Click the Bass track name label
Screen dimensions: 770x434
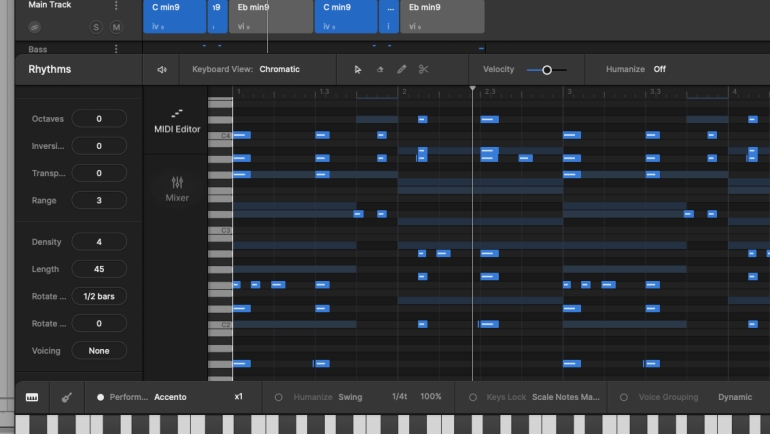tap(38, 49)
